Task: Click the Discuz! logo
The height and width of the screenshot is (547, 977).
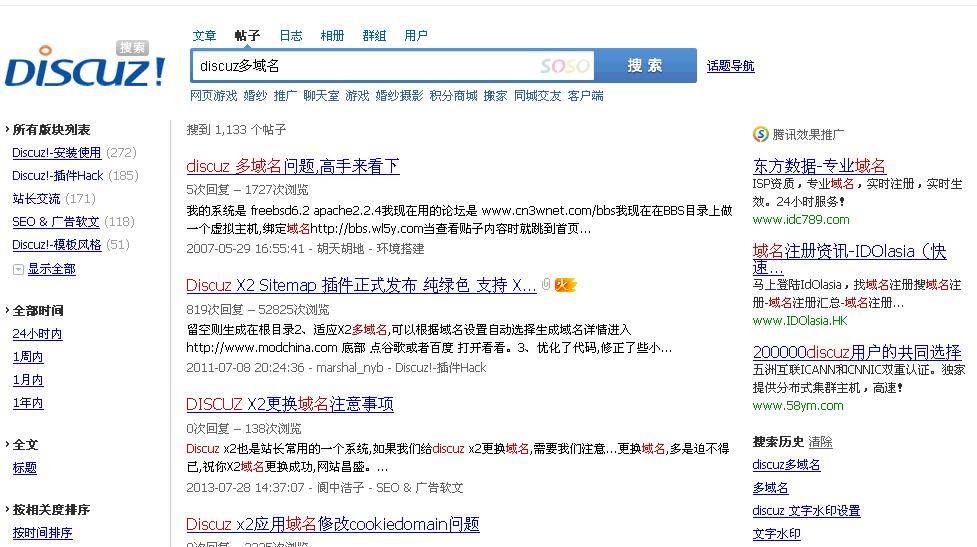Action: coord(85,65)
